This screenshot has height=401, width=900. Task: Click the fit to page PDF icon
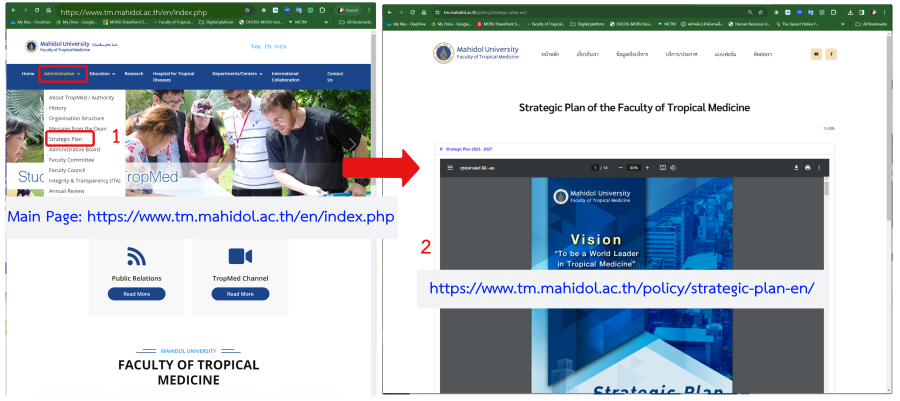point(662,168)
